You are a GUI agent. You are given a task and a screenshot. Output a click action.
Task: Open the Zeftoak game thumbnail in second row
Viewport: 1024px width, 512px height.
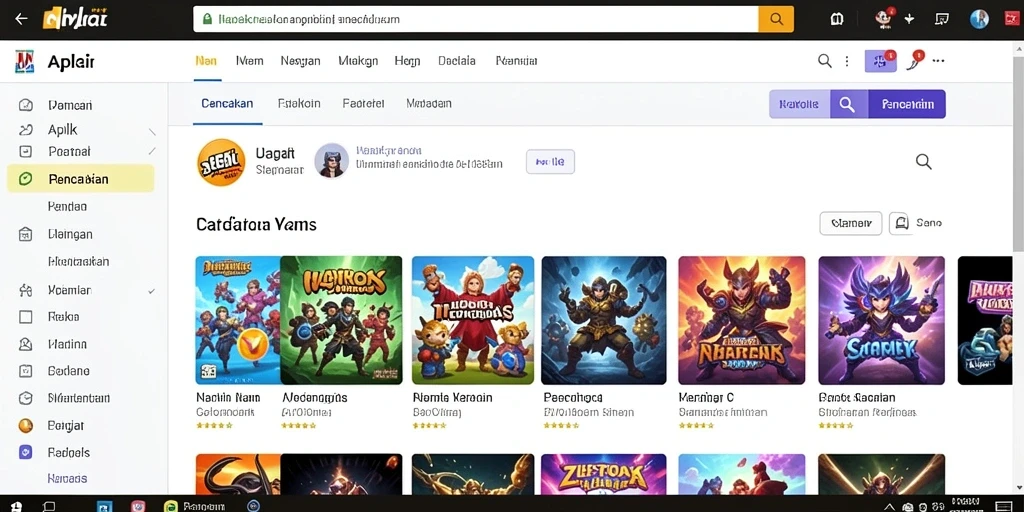[604, 474]
